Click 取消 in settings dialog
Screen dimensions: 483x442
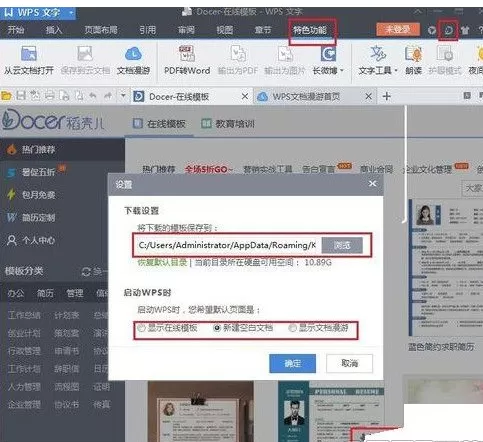coord(349,363)
